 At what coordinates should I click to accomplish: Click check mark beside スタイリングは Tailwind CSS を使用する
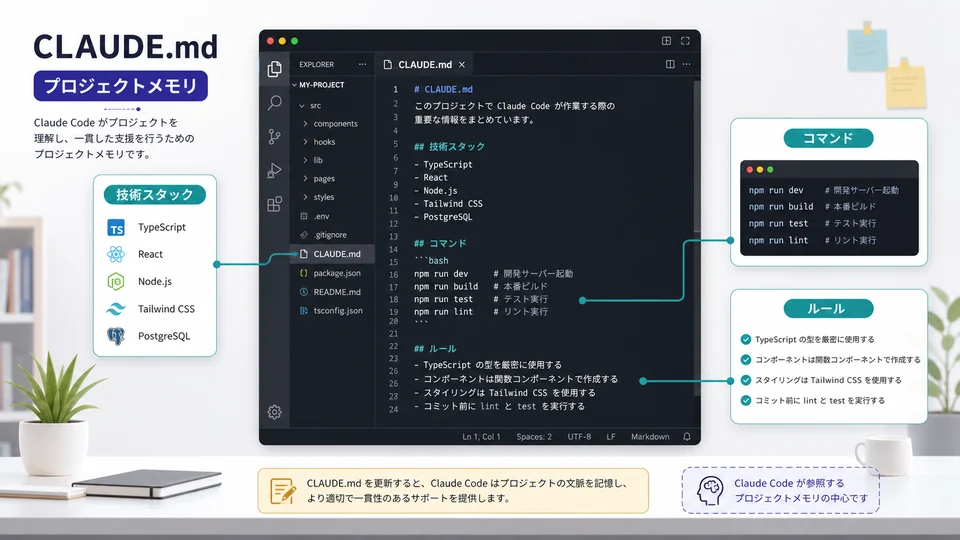[x=746, y=380]
